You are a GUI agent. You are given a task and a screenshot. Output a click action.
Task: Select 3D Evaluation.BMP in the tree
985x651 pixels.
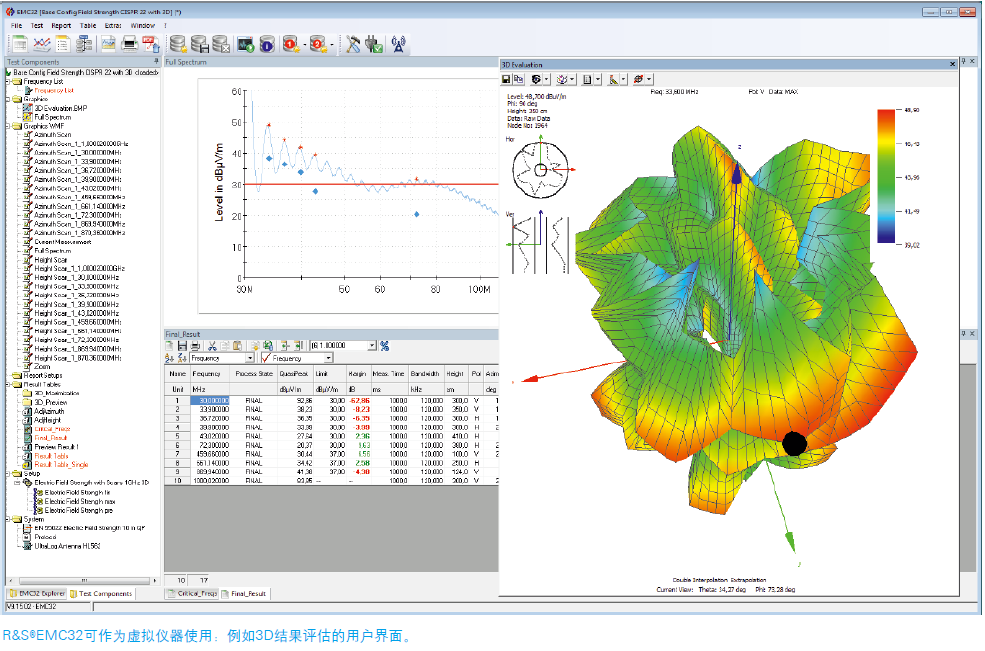[60, 108]
